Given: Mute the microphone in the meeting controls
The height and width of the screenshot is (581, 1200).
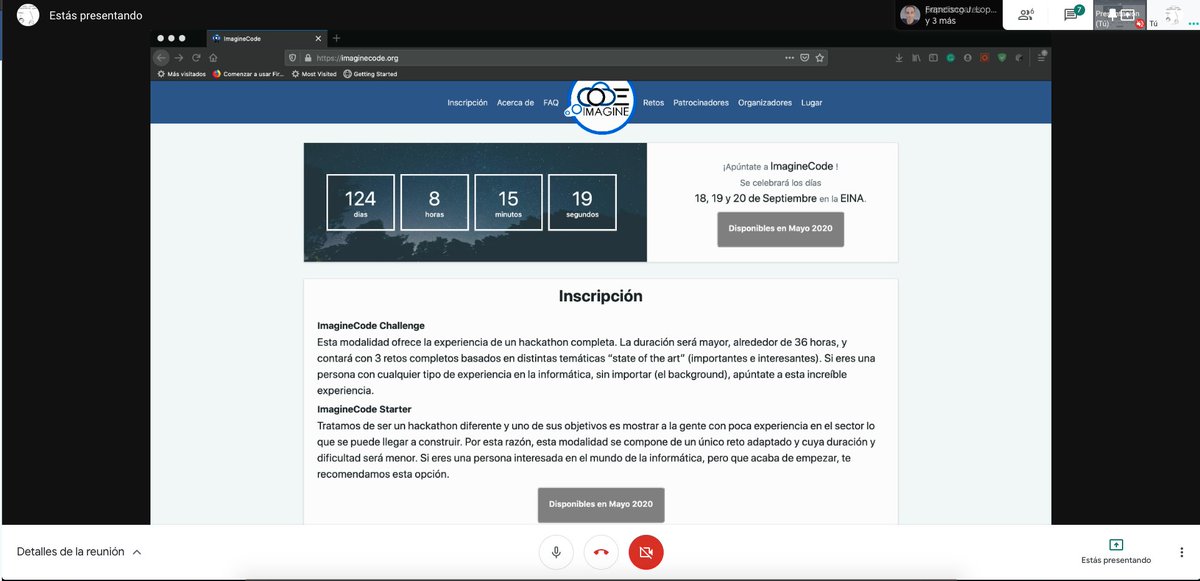Looking at the screenshot, I should coord(556,552).
